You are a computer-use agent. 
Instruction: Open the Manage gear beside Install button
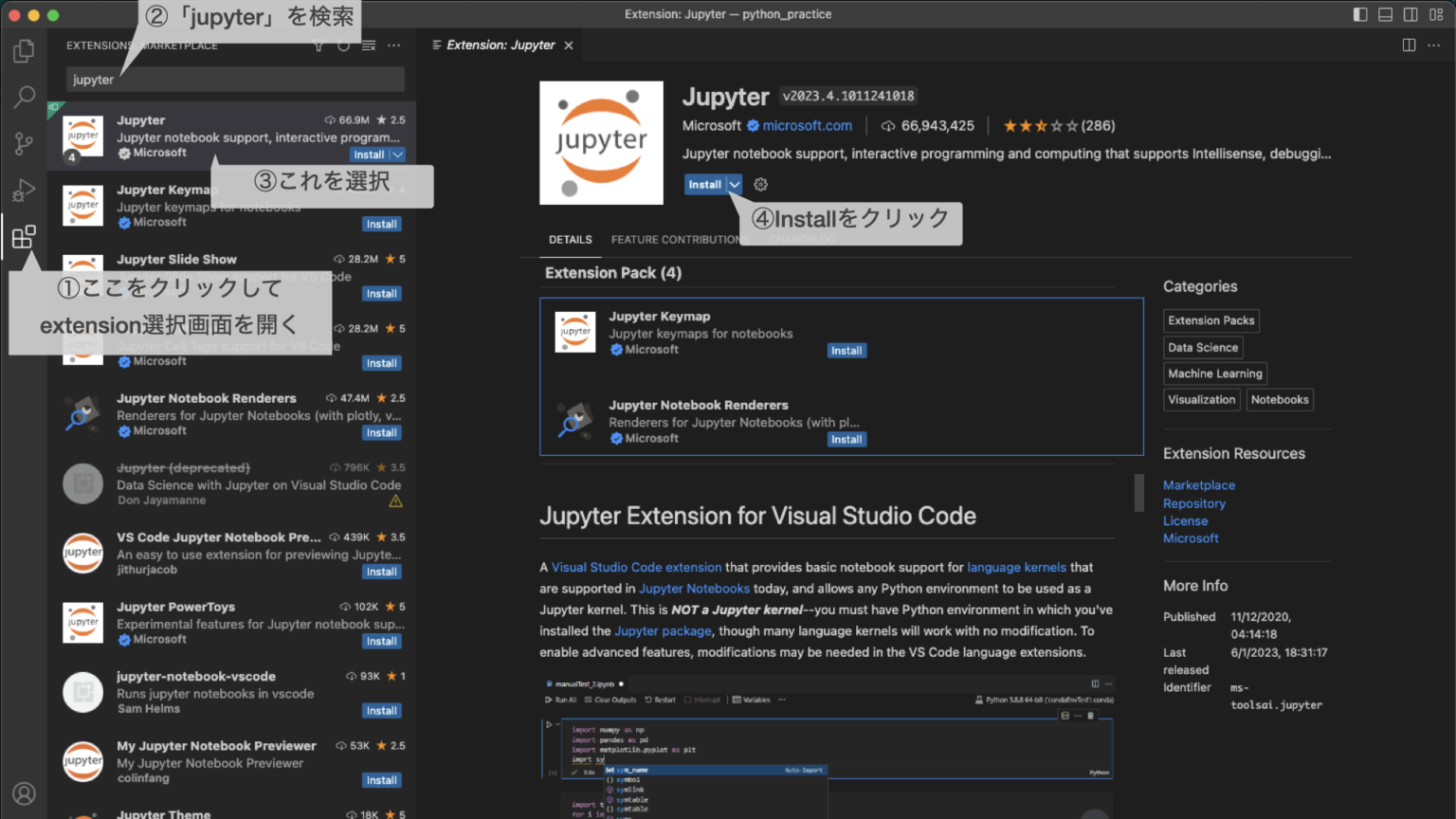[760, 184]
